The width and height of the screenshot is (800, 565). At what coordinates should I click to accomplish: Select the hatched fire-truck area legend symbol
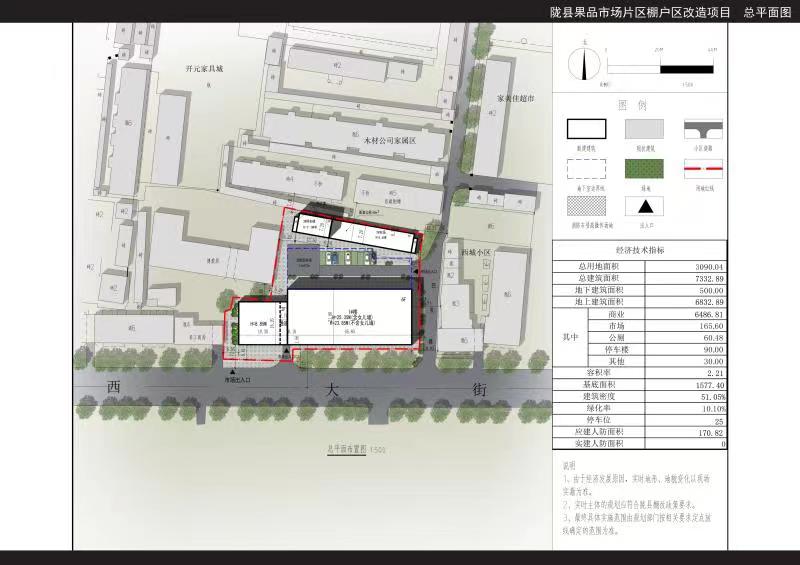pos(586,206)
